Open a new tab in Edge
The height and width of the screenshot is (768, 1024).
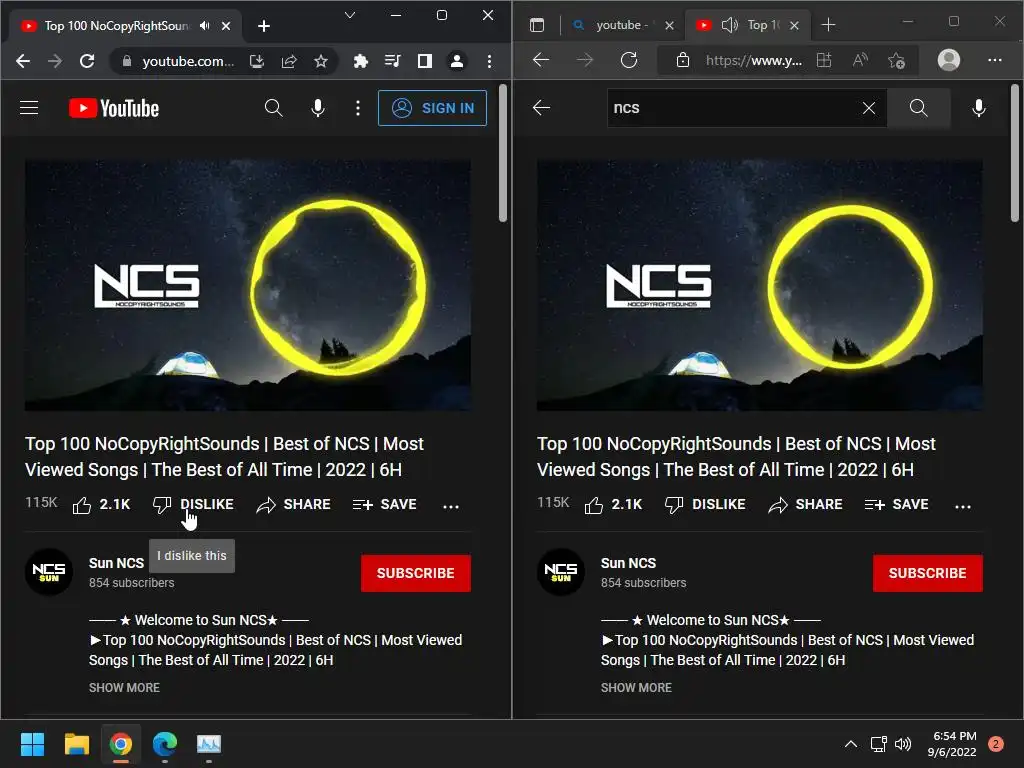click(828, 25)
